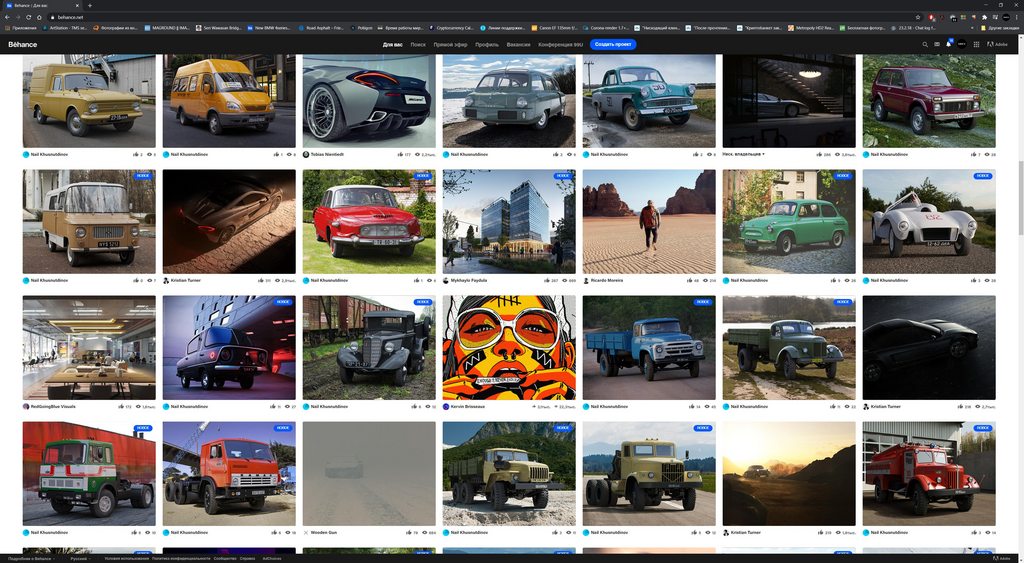The height and width of the screenshot is (563, 1024).
Task: Open notifications bell icon
Action: 948,44
